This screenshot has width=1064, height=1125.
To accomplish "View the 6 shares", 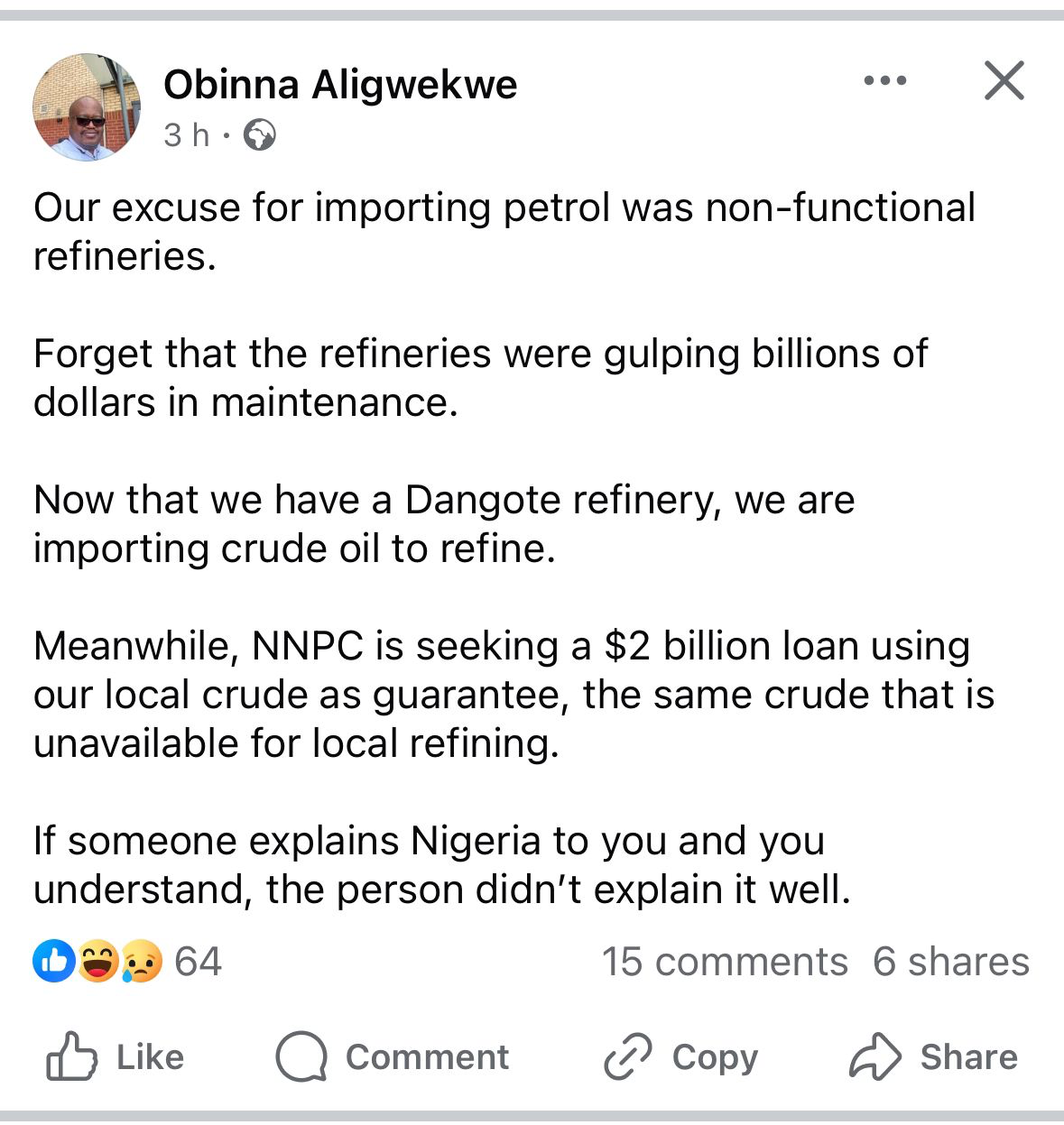I will [950, 962].
